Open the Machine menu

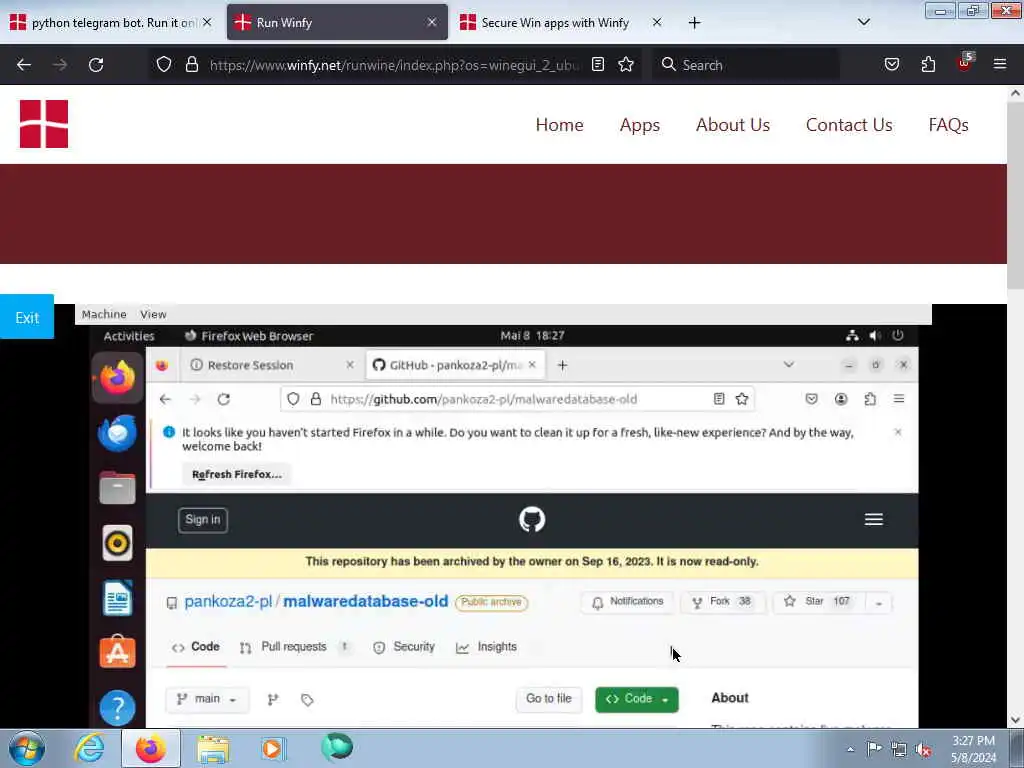click(104, 314)
